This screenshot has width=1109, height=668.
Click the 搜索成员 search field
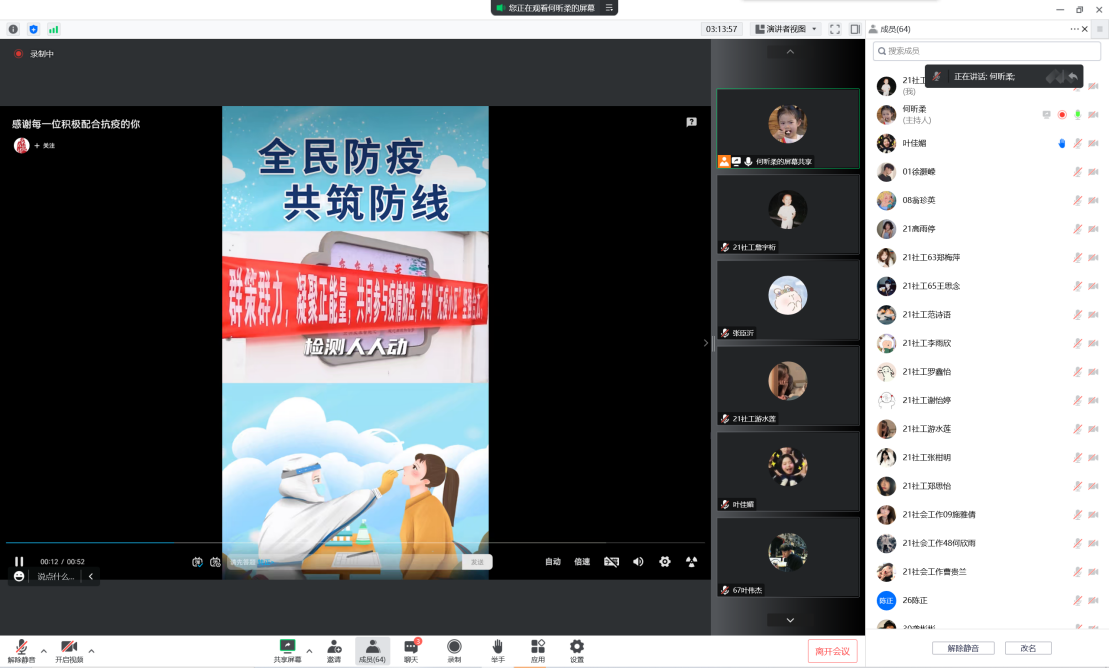pos(987,51)
